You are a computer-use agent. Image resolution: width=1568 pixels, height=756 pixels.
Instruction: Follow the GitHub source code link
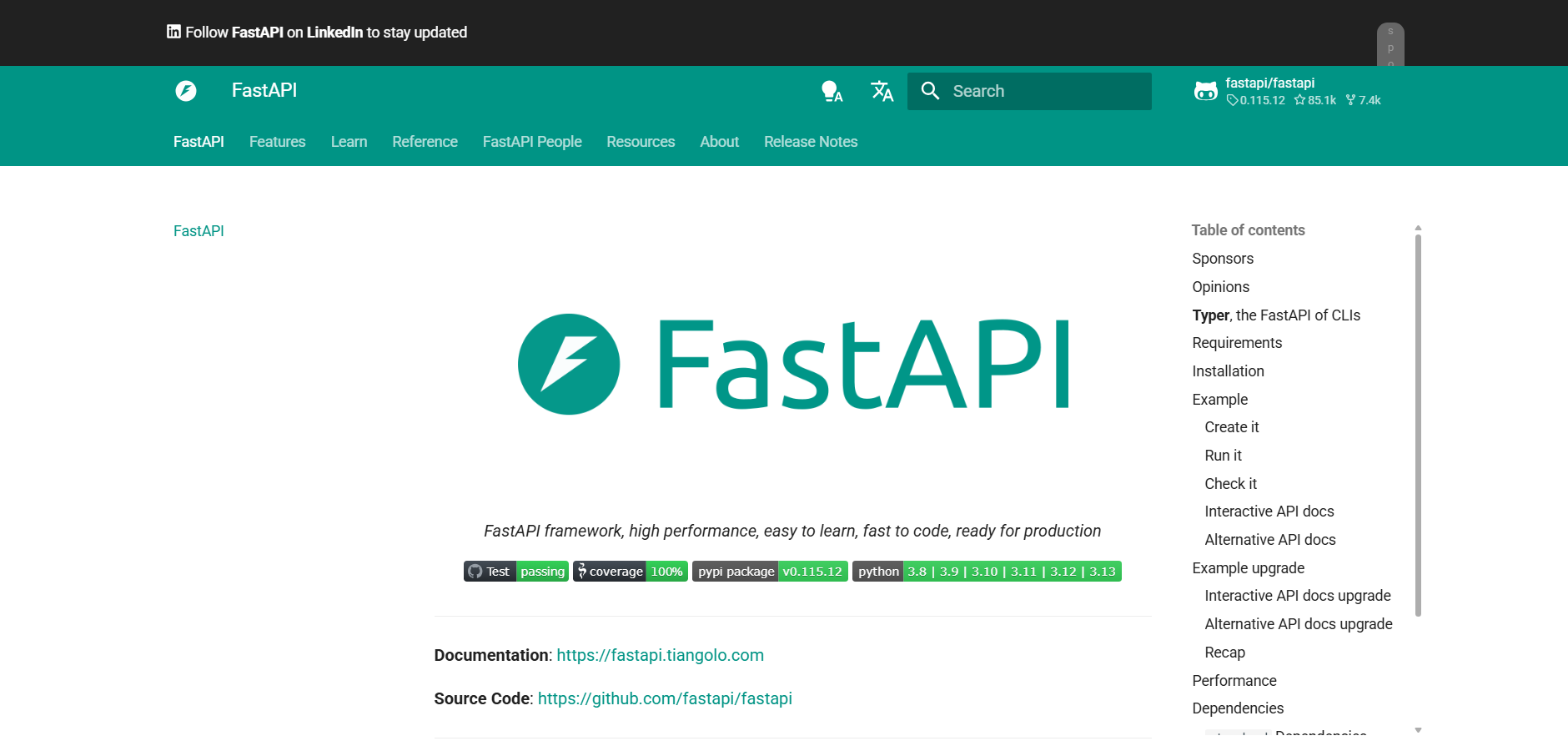(x=665, y=698)
